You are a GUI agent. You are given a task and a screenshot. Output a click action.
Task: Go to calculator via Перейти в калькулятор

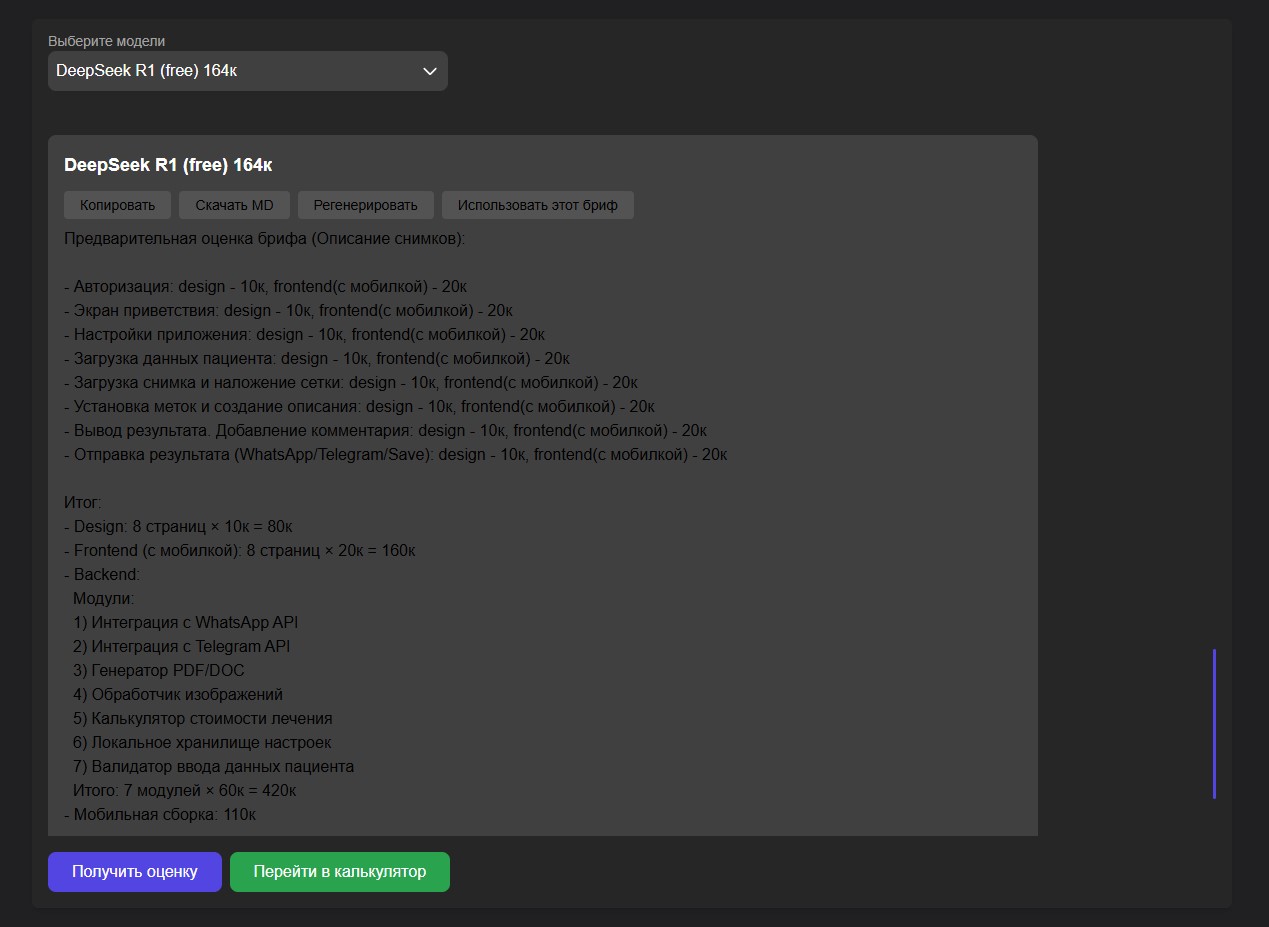click(x=339, y=871)
